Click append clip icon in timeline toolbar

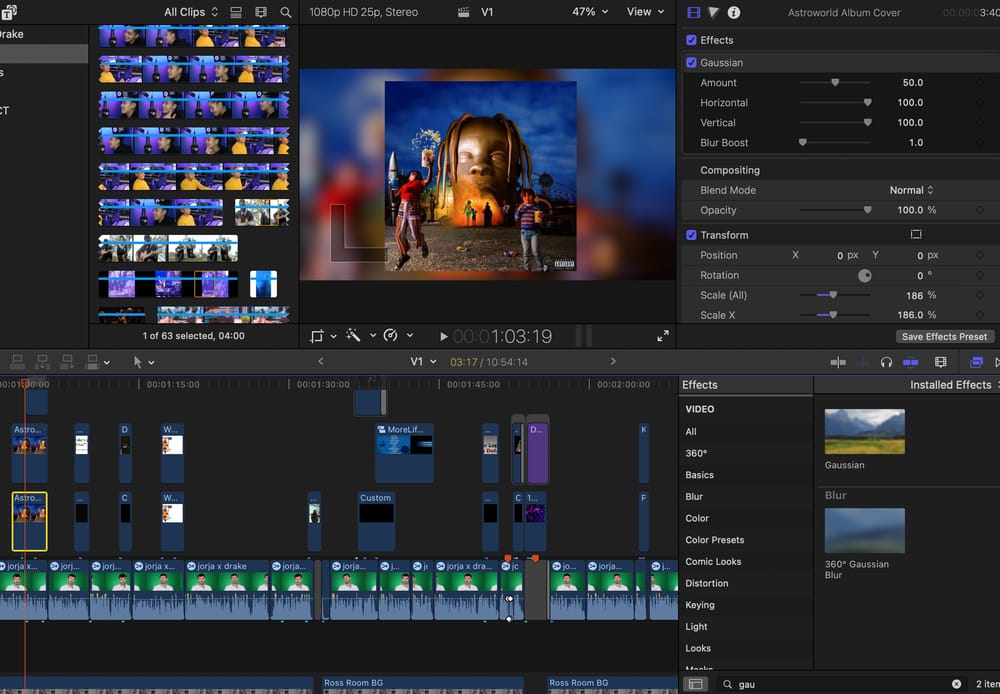pyautogui.click(x=67, y=362)
